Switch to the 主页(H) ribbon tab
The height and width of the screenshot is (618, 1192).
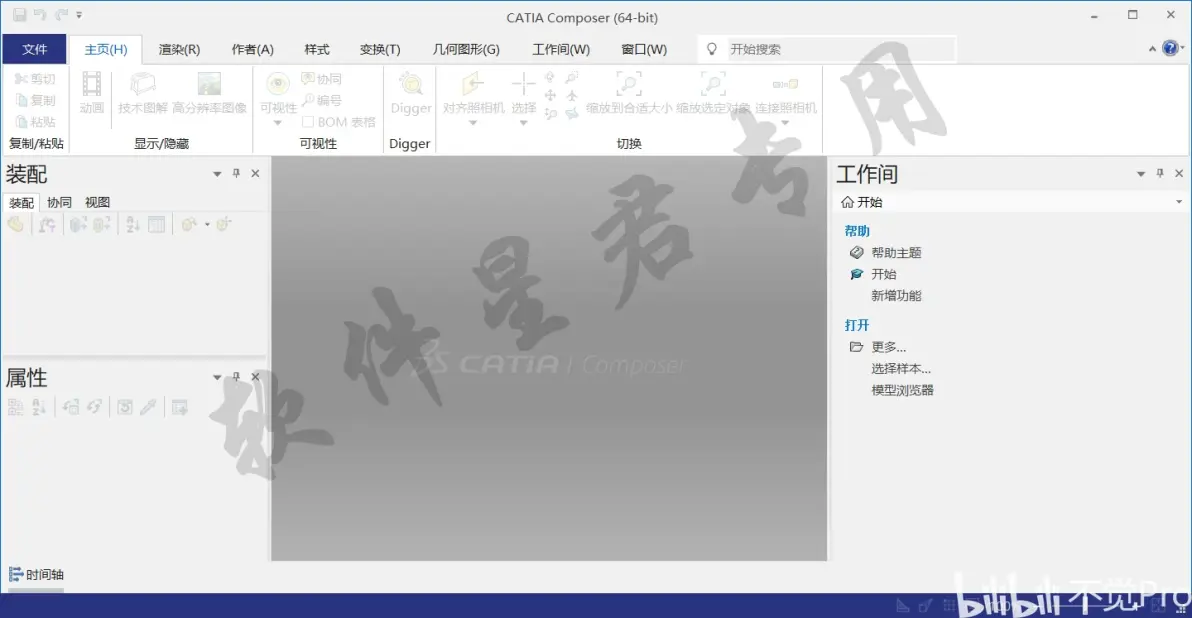(x=106, y=49)
